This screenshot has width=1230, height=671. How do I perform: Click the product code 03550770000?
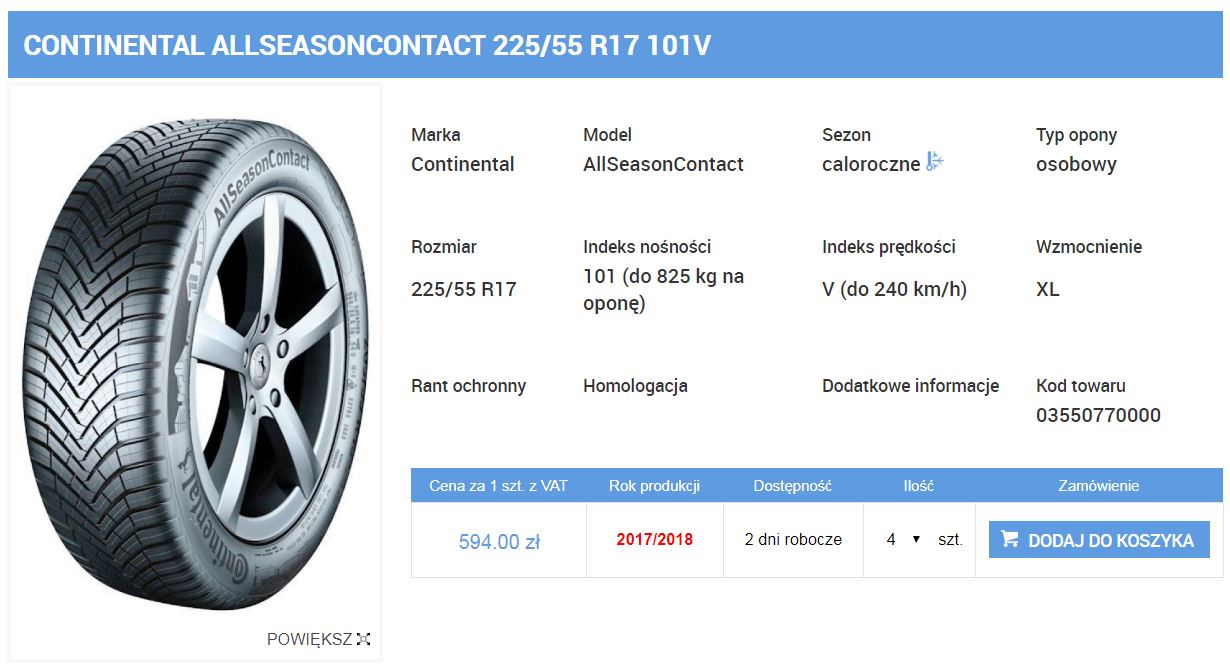coord(1098,416)
